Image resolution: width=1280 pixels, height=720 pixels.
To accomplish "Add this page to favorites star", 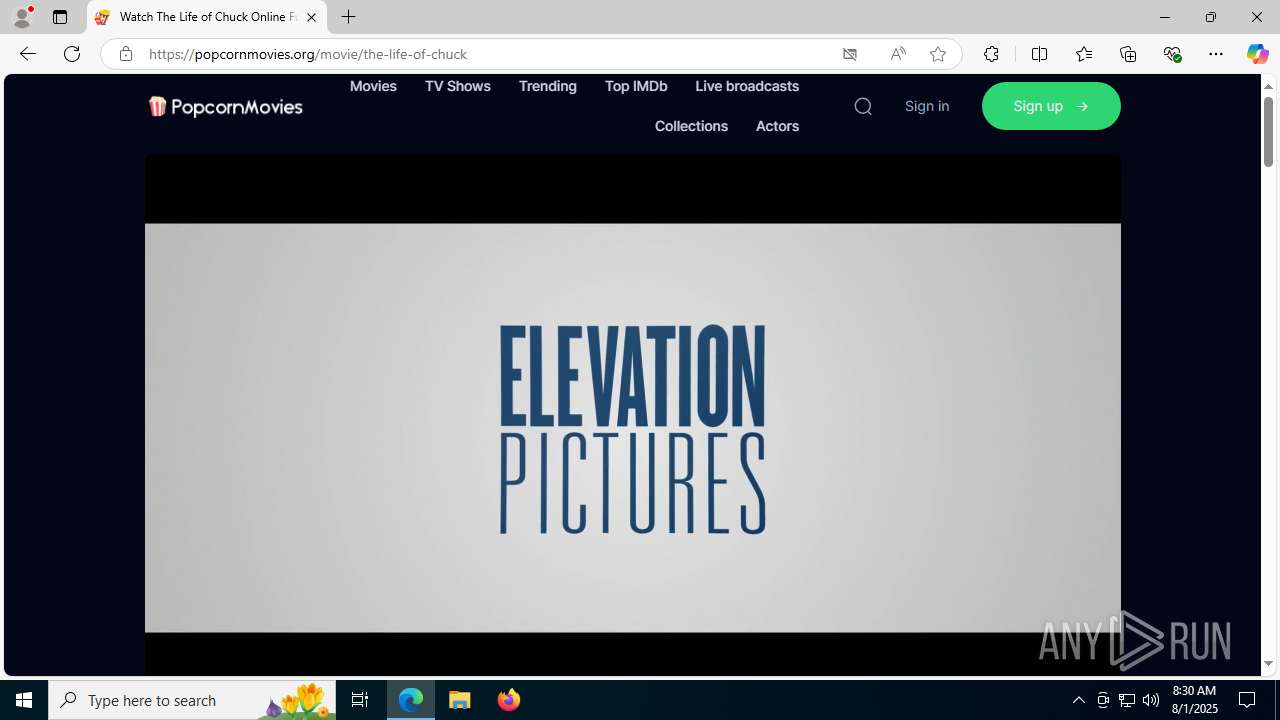I will (938, 54).
